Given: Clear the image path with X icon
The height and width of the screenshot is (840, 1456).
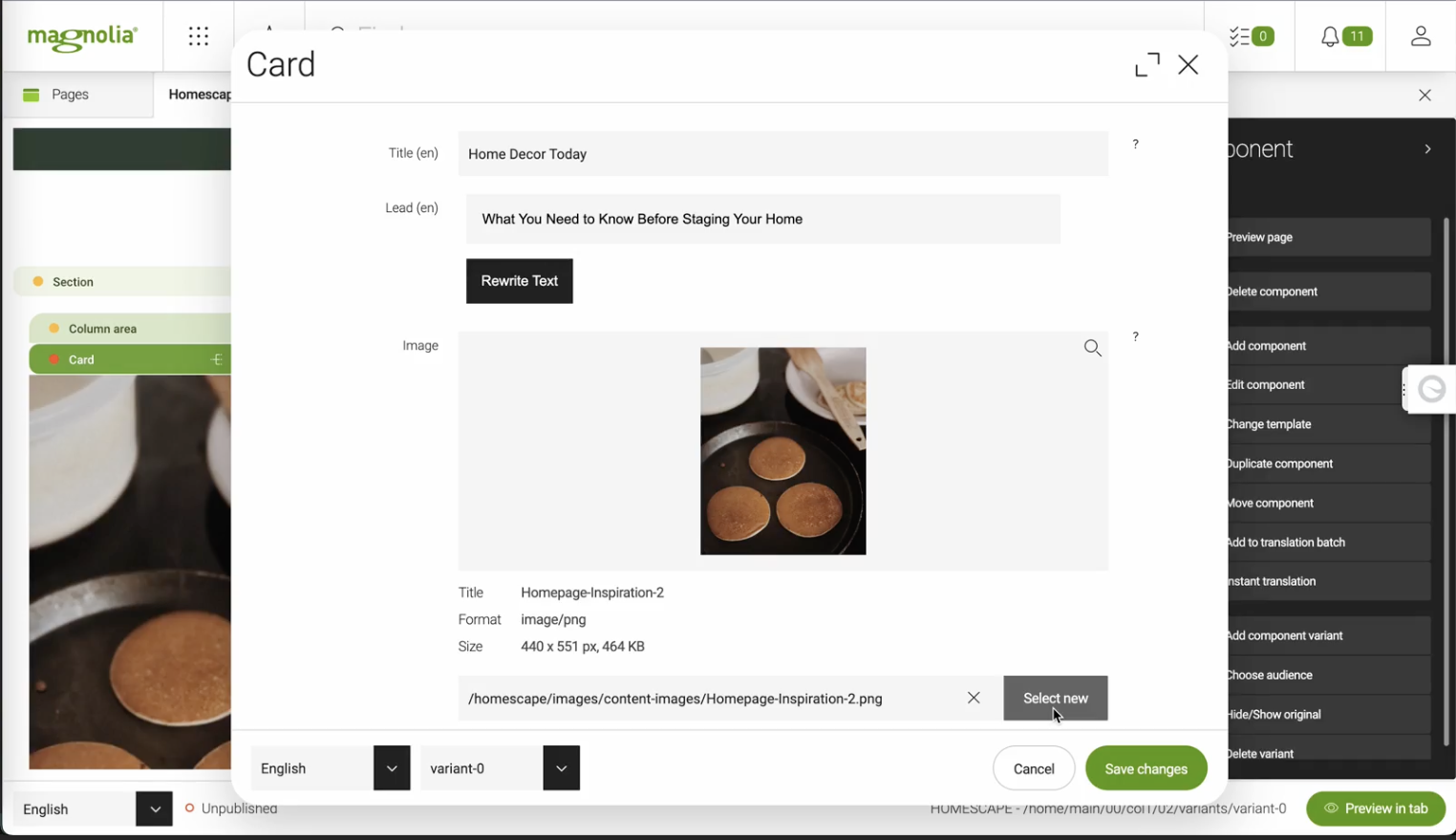Looking at the screenshot, I should pyautogui.click(x=974, y=699).
